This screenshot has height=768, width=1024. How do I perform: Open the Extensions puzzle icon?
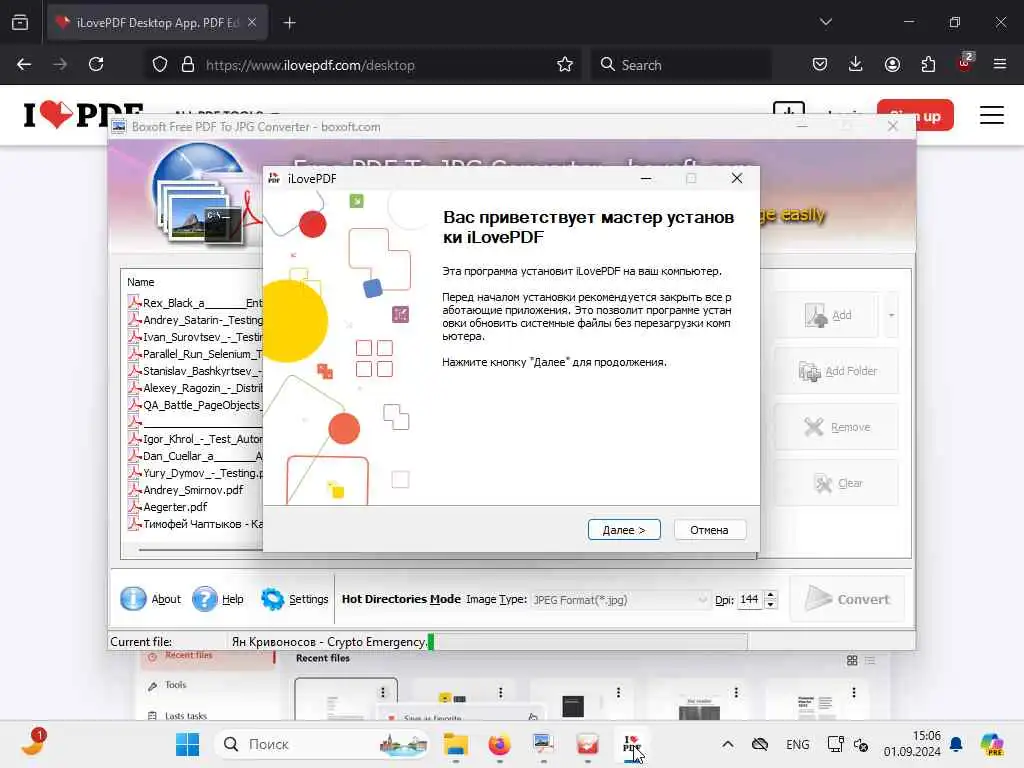pyautogui.click(x=928, y=64)
